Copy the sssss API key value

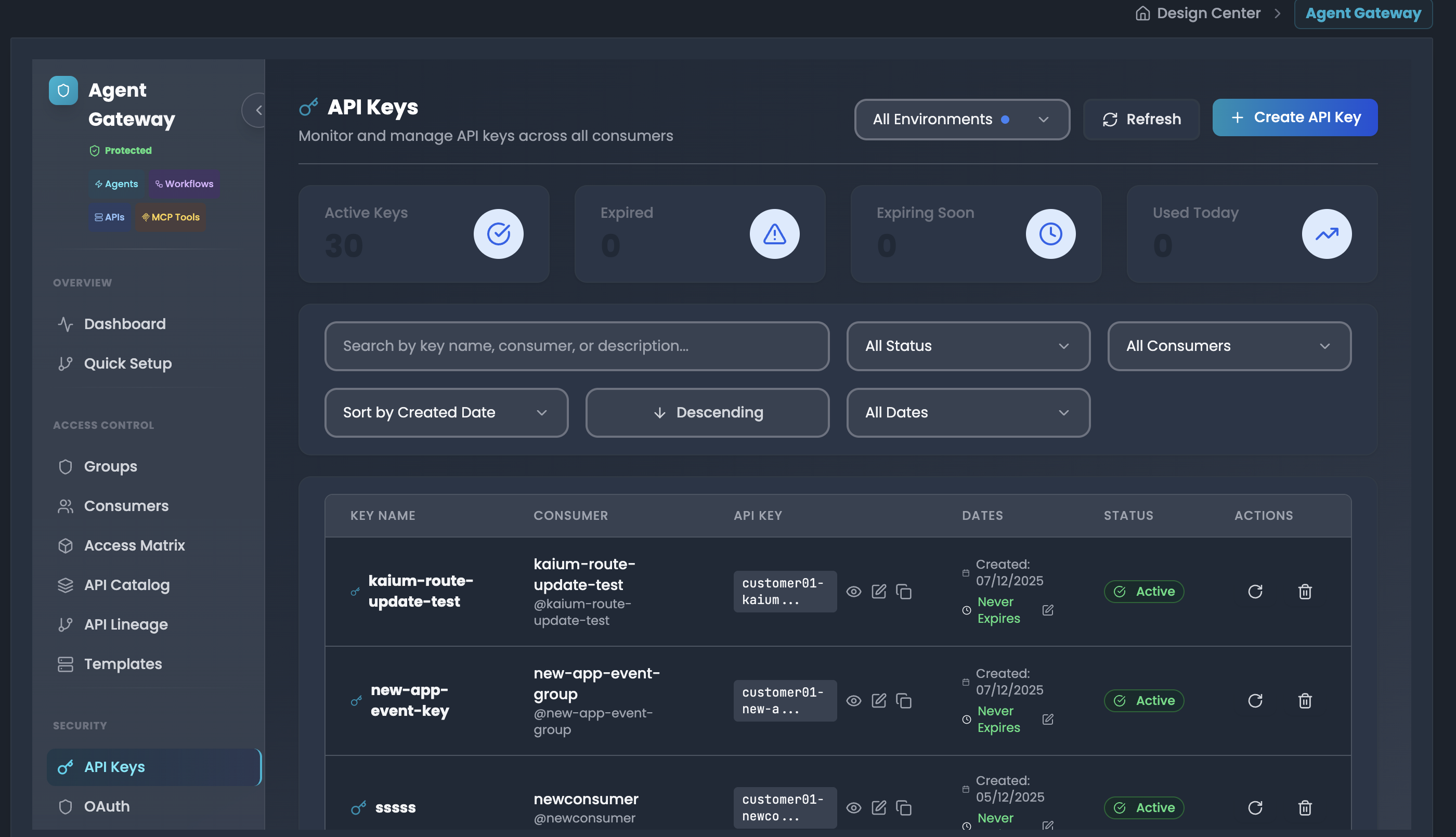click(904, 808)
